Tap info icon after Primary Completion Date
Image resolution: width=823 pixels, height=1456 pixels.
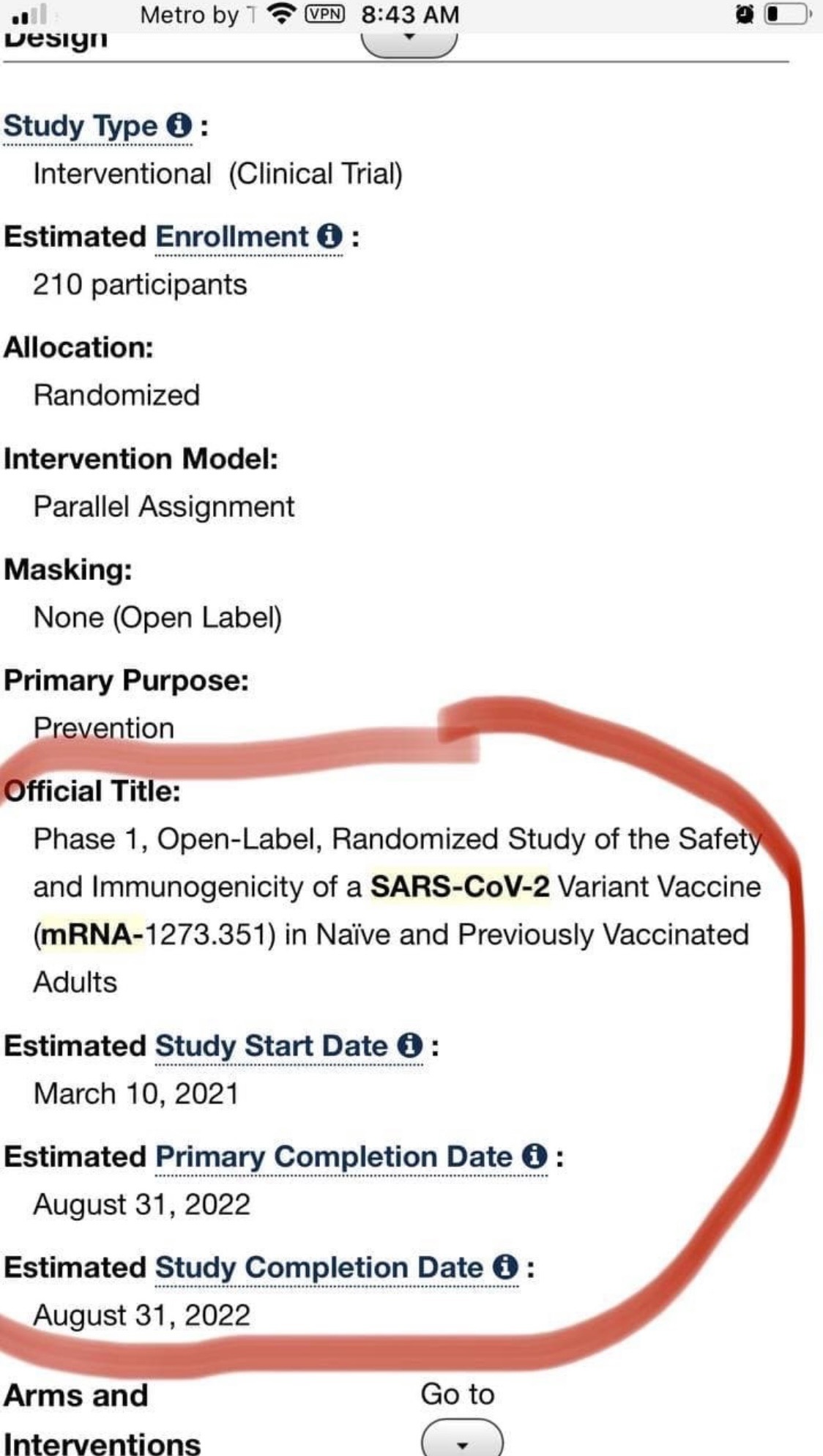[535, 1156]
